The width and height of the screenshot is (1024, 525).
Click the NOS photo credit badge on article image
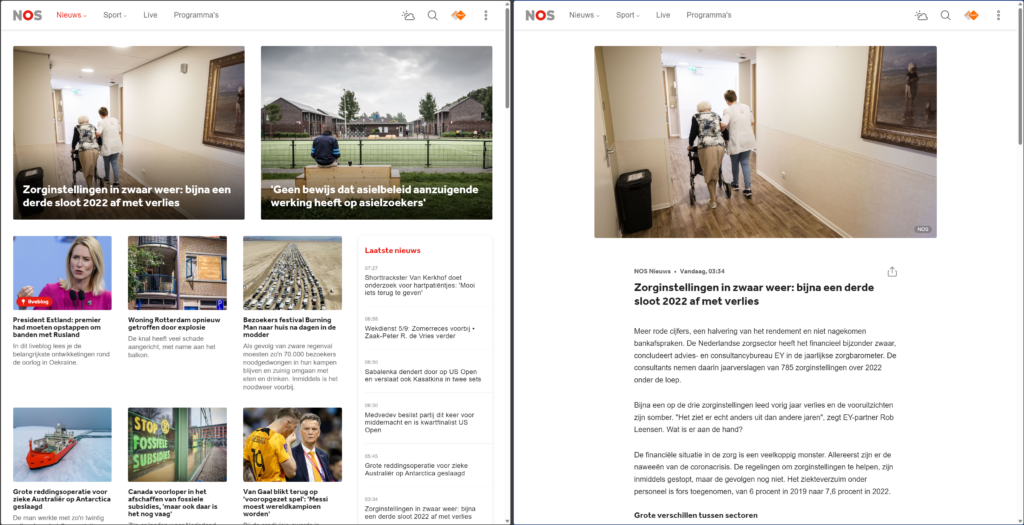[x=922, y=229]
